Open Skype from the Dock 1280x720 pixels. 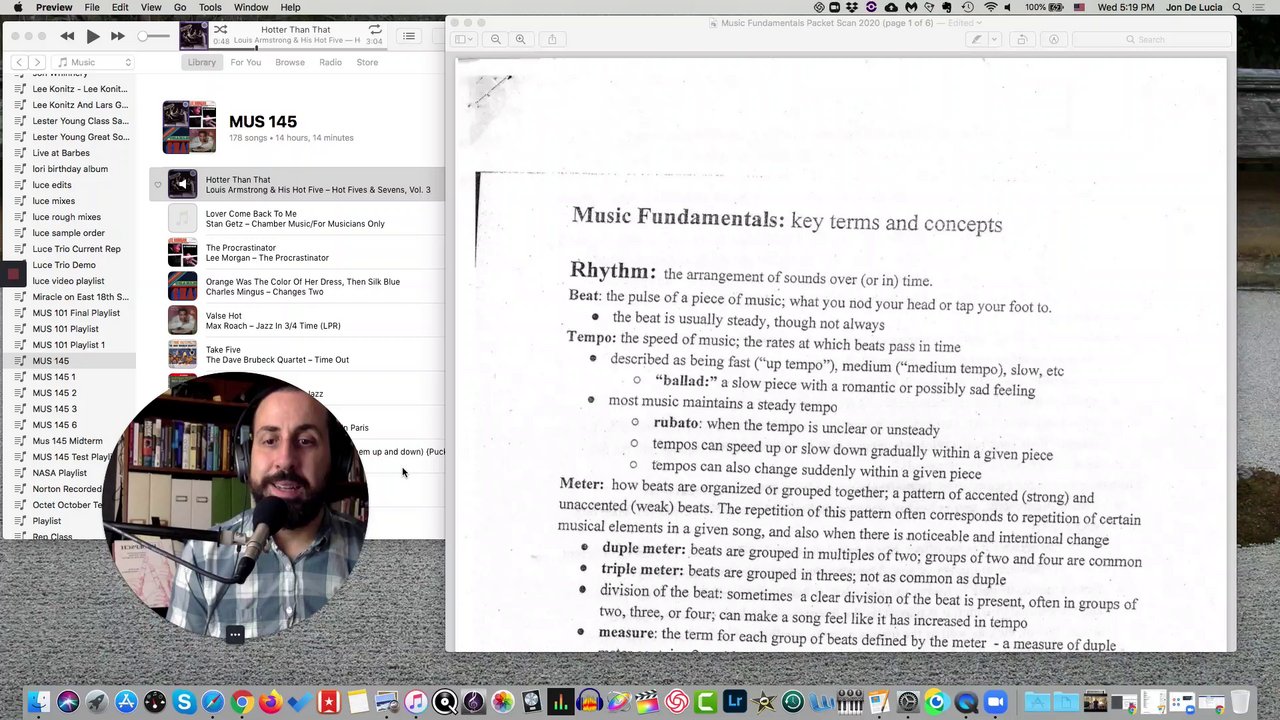pos(184,702)
